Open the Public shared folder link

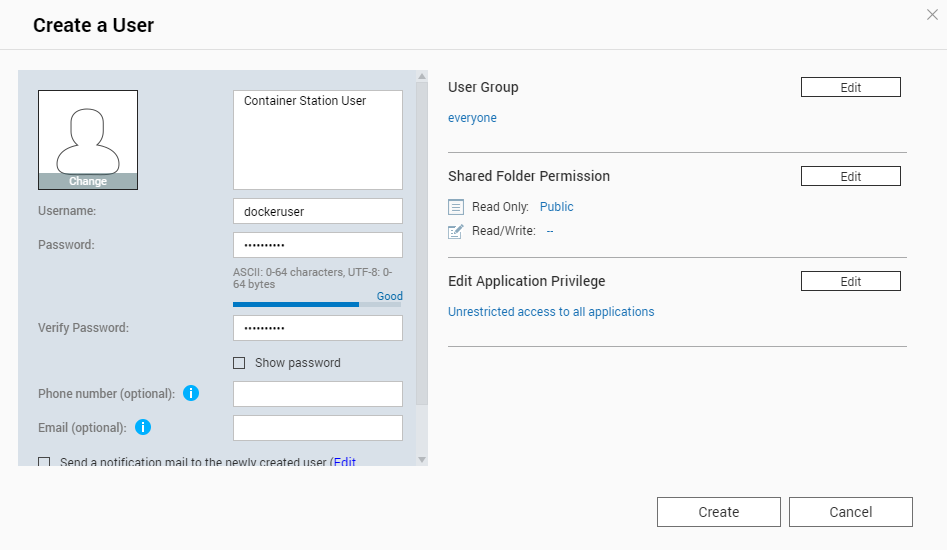pos(556,207)
